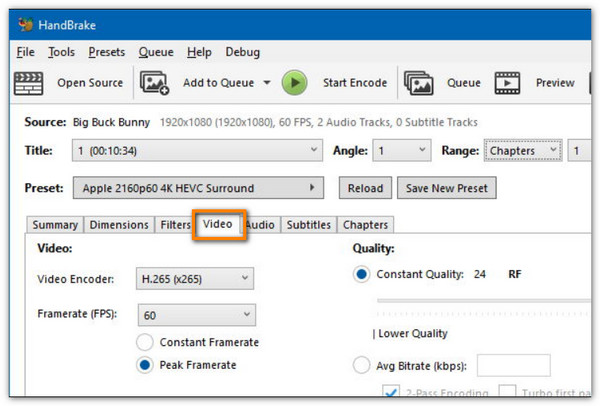
Task: Open the Title dropdown showing 1 (00:10:34)
Action: pos(197,150)
